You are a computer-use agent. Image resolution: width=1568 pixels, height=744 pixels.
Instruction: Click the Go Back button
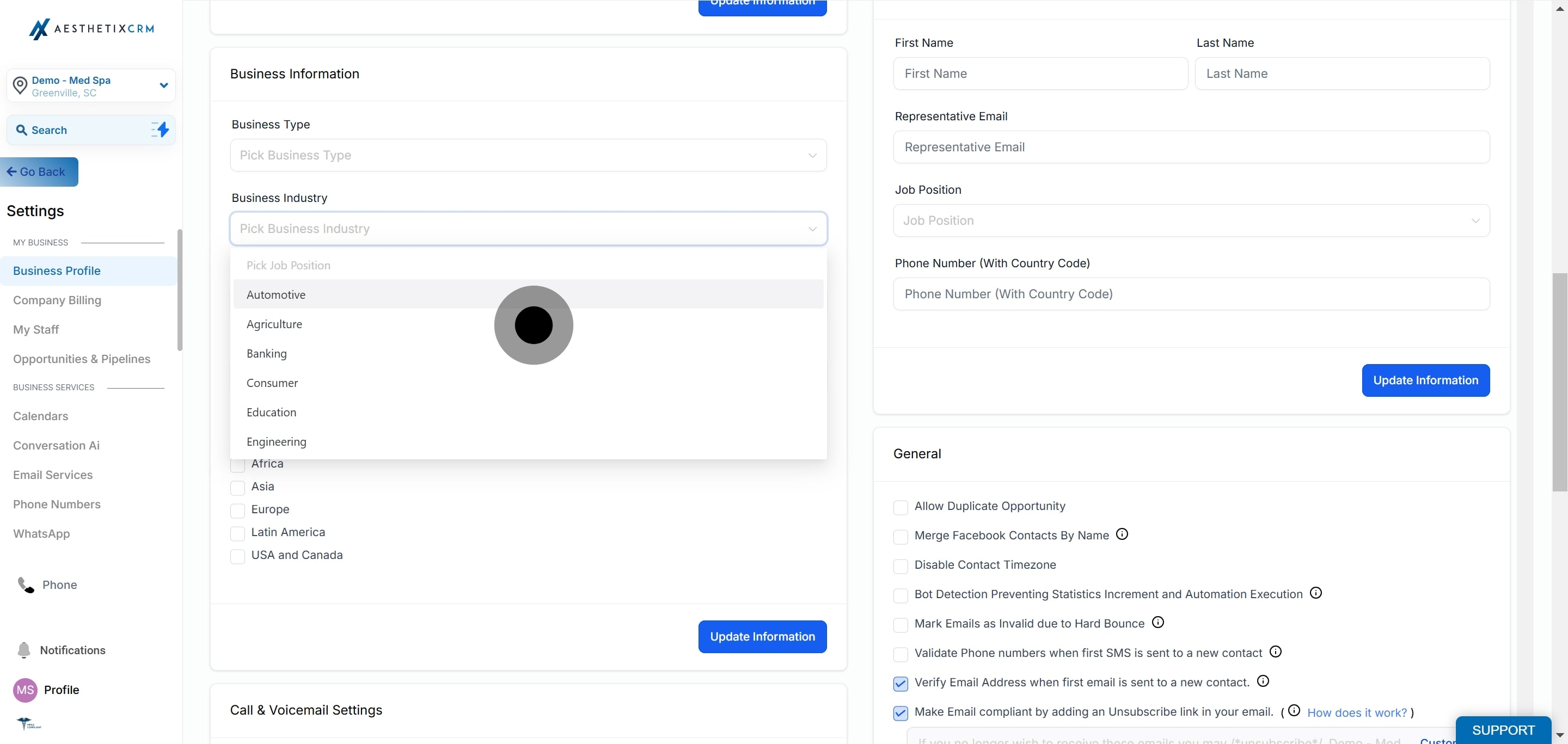tap(39, 172)
